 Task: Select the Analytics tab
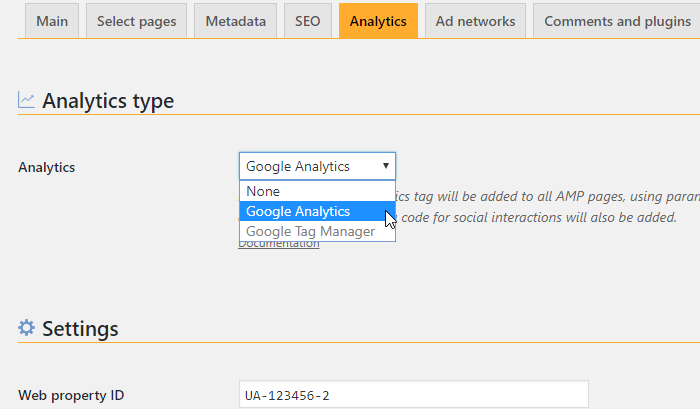[378, 21]
